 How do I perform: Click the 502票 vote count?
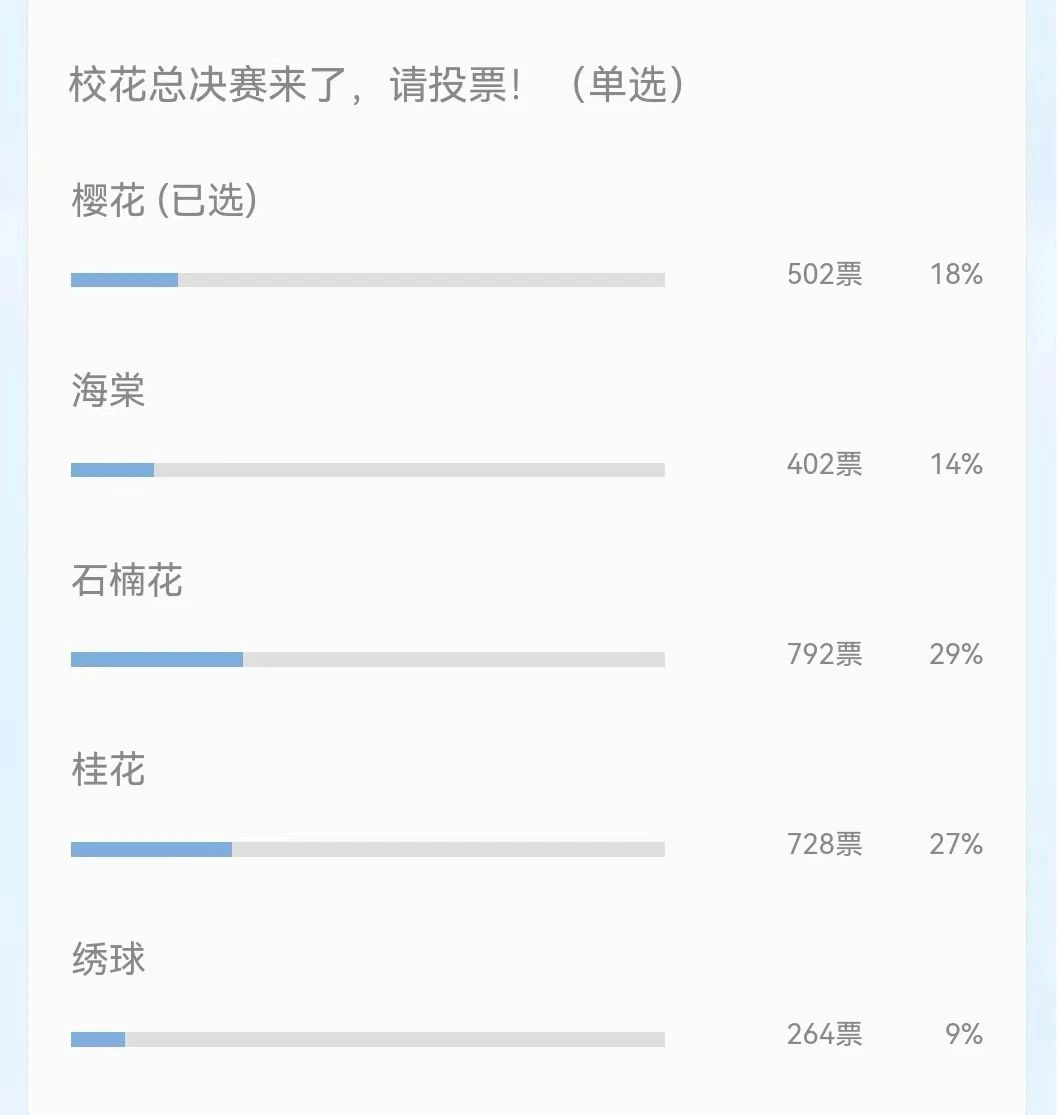(x=824, y=274)
